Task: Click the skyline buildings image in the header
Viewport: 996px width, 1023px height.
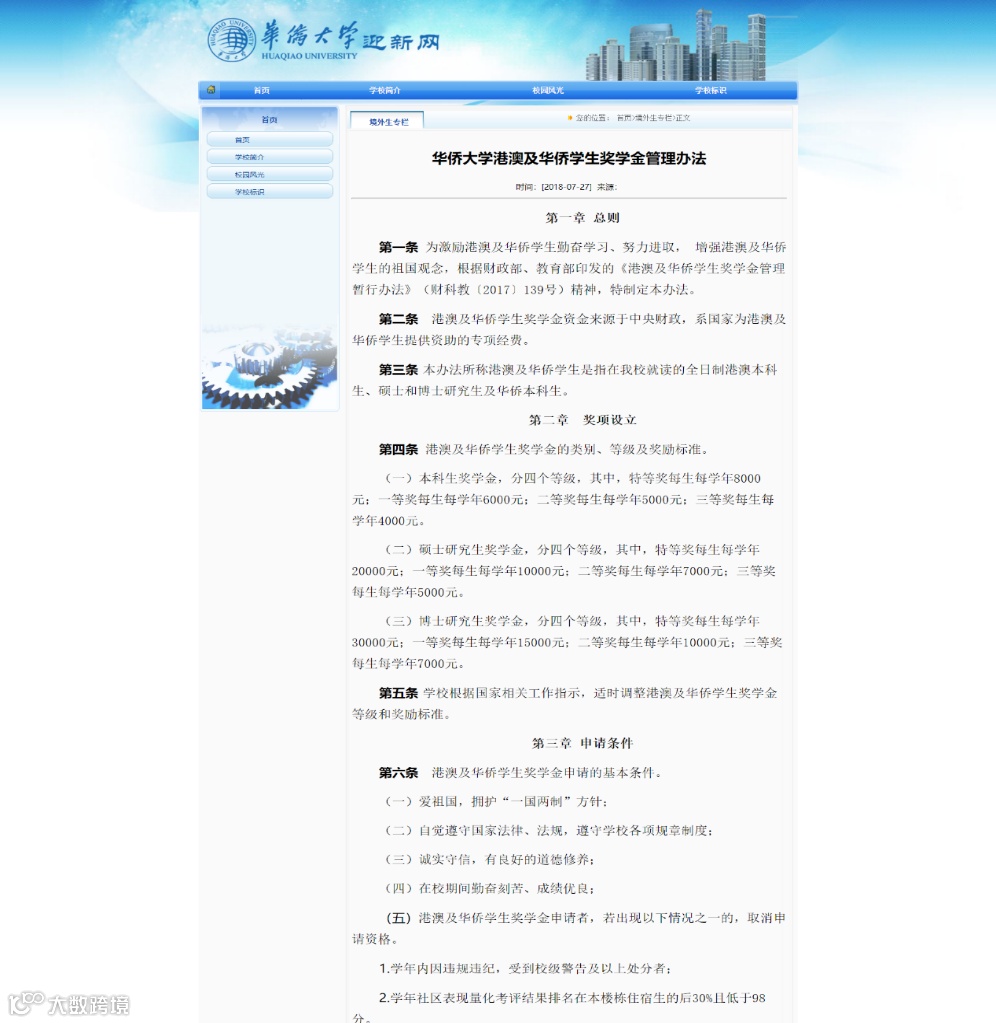Action: click(676, 46)
